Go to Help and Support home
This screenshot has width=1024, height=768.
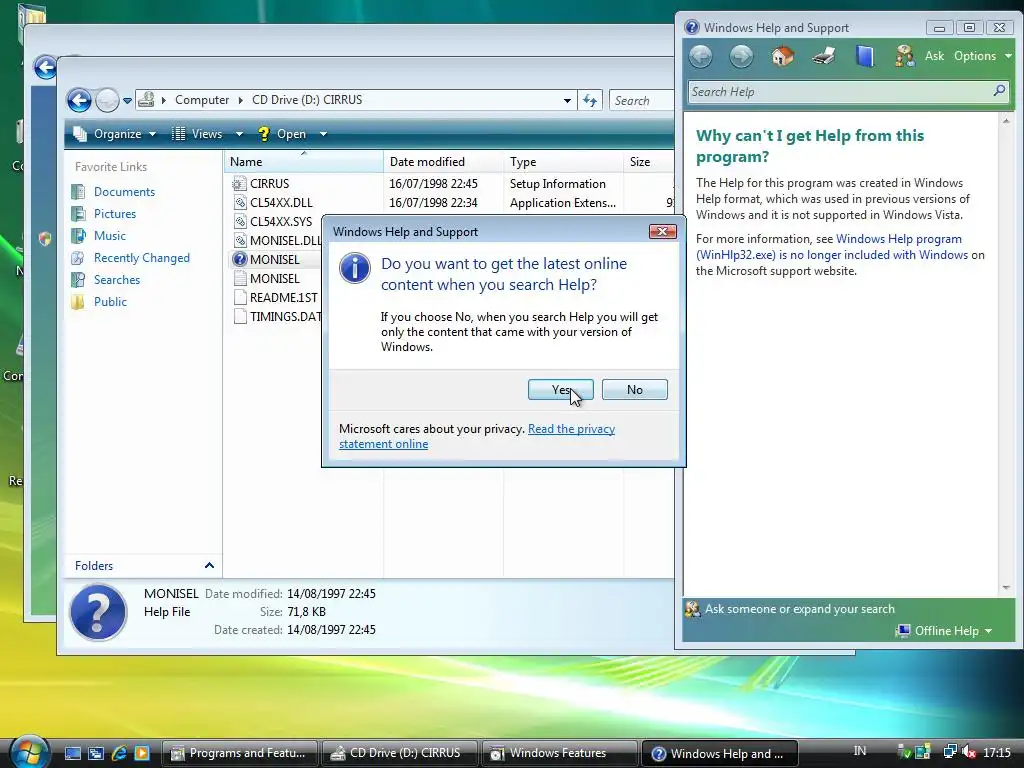click(x=782, y=56)
